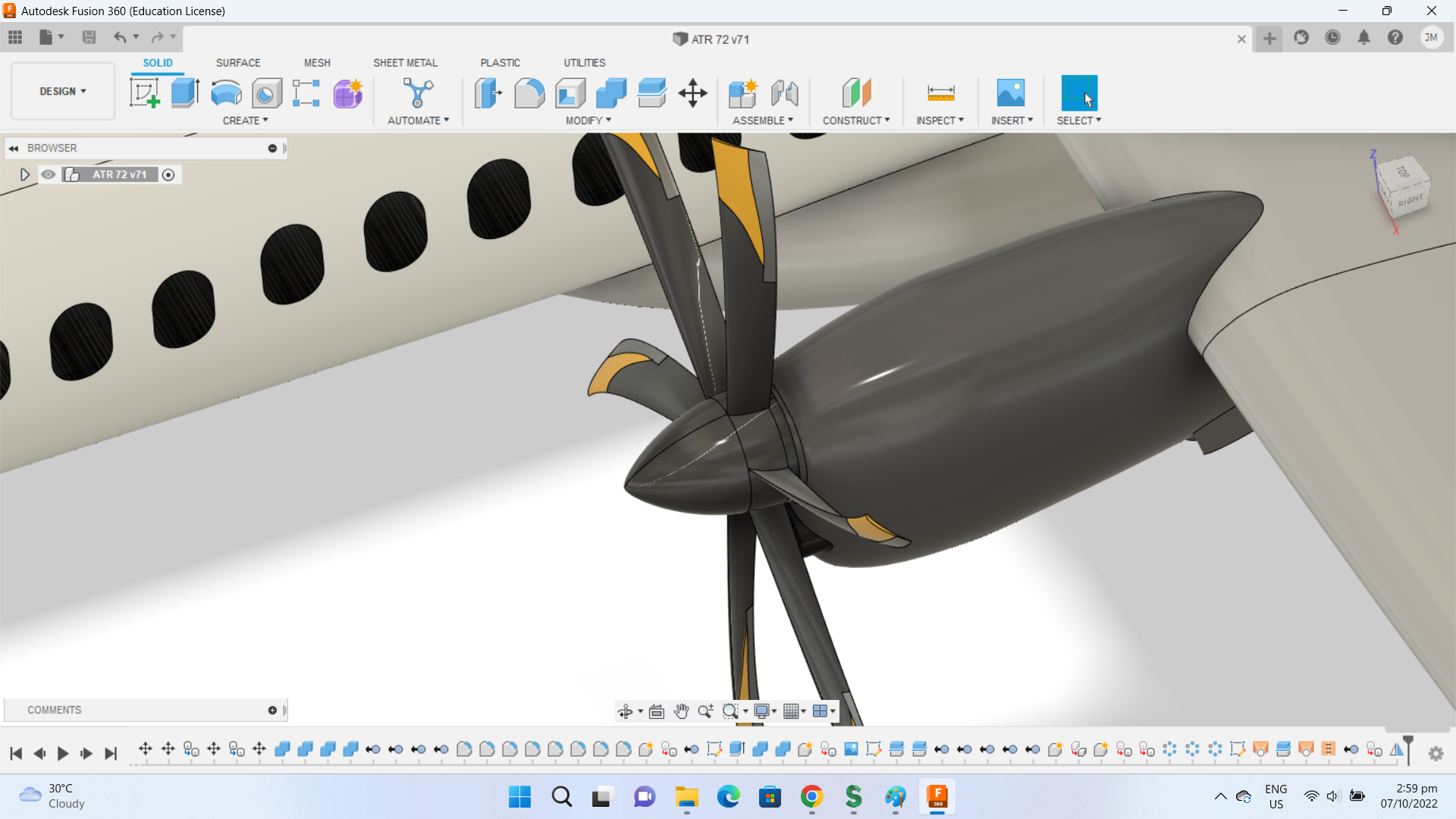
Task: Switch to the SURFACE tab
Action: coord(238,63)
